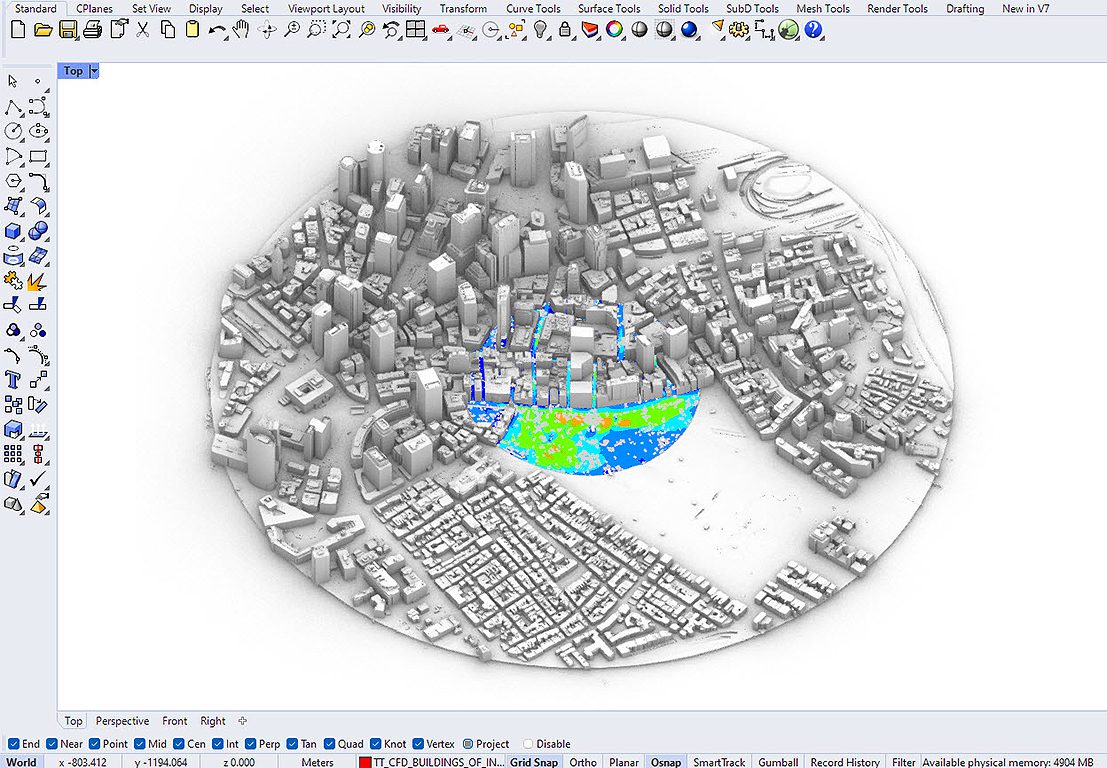Activate the Pan view tool
Viewport: 1107px width, 768px height.
(x=241, y=30)
